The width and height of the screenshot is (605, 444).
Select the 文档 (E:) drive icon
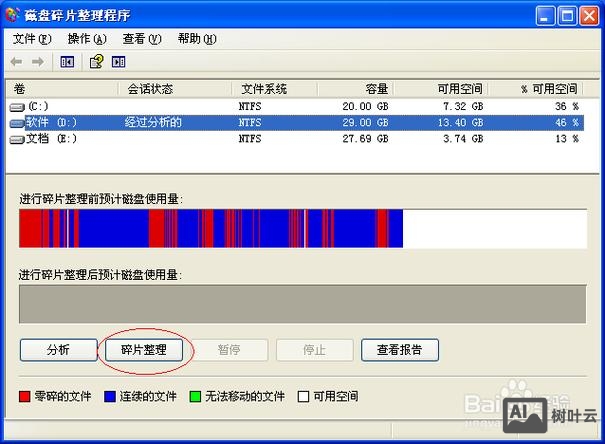click(x=17, y=139)
